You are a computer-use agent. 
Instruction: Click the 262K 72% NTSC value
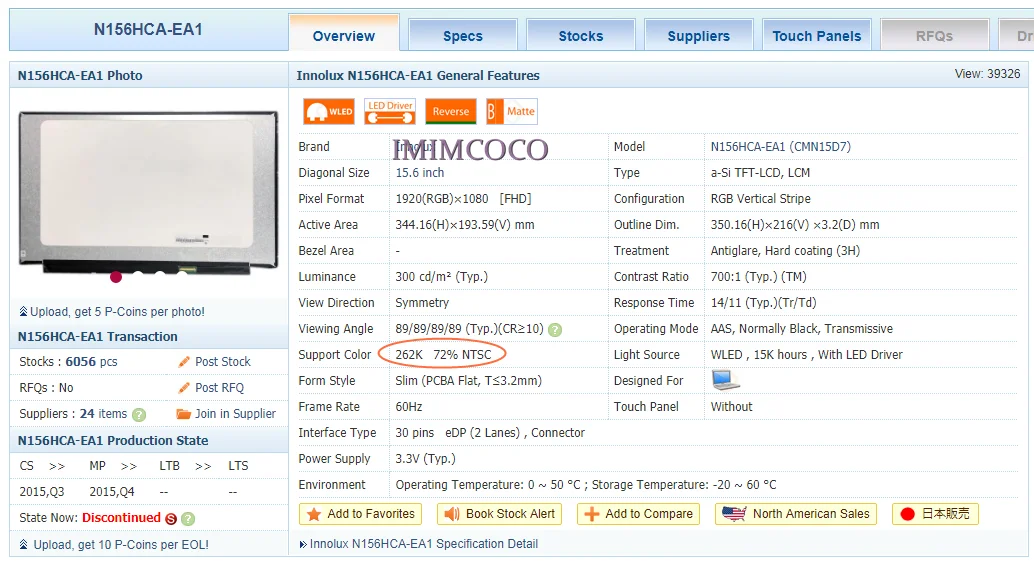click(x=443, y=355)
